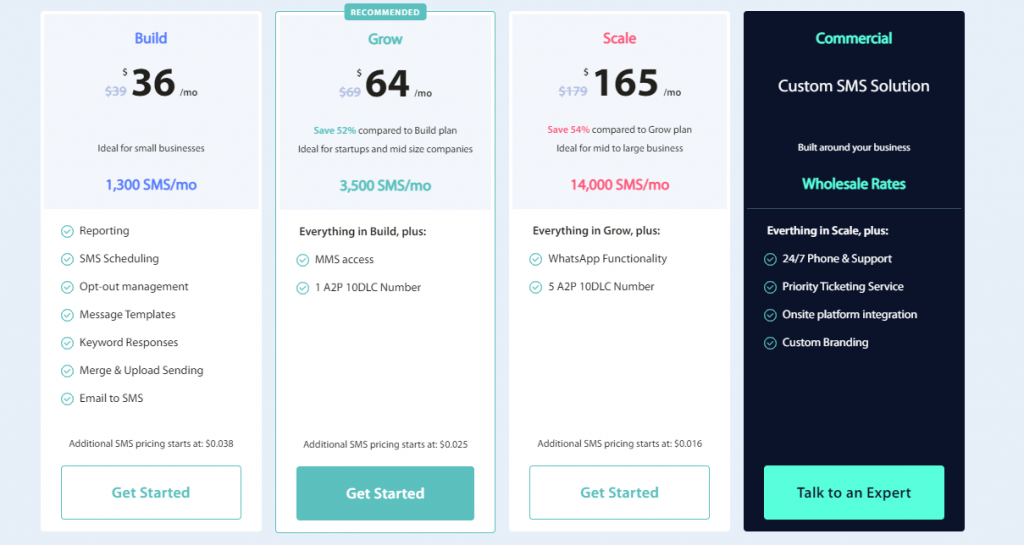Click the check icon by 24/7 Phone & Support
The image size is (1024, 545).
point(770,259)
